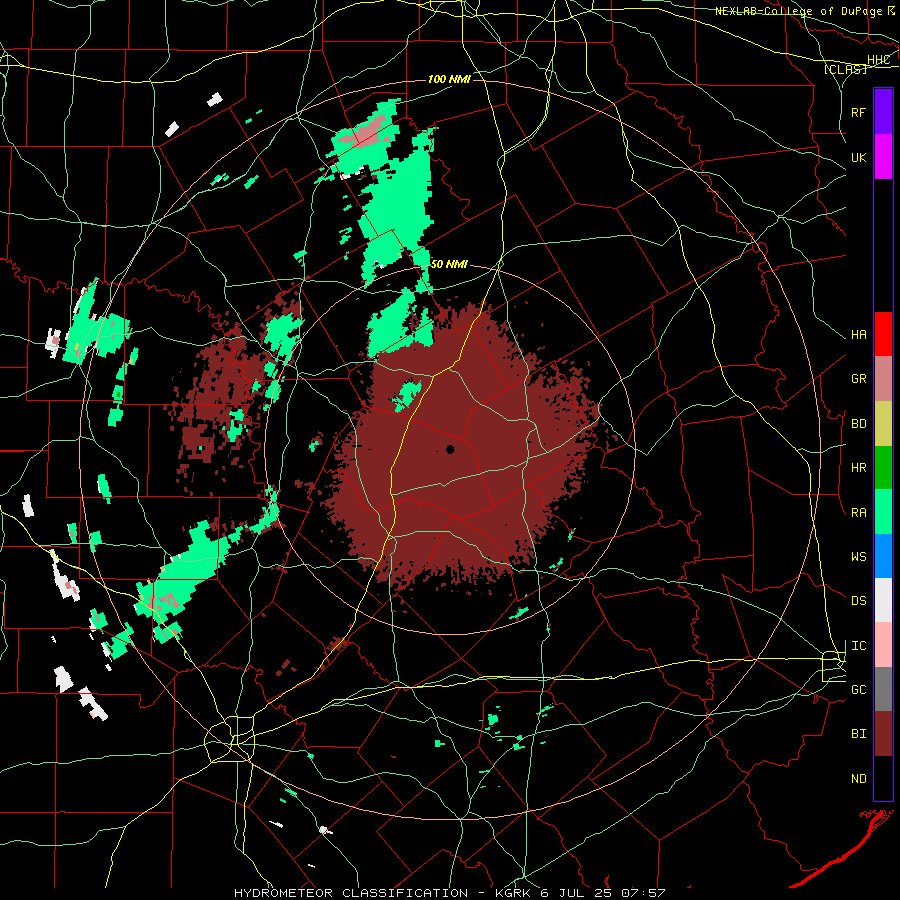Click the pink GR legend swatch
This screenshot has height=900, width=900.
click(x=883, y=379)
